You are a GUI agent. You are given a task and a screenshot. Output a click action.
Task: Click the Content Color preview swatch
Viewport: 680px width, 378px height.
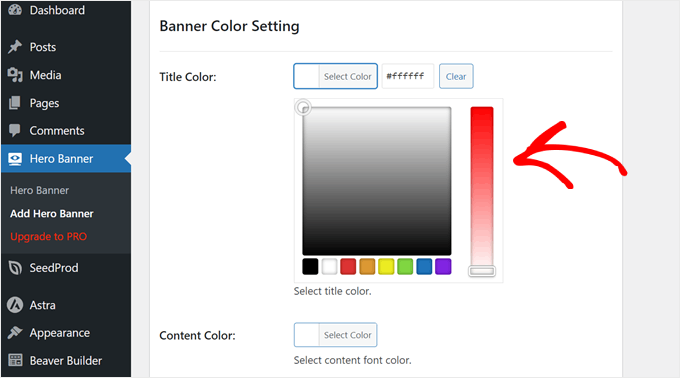tap(307, 335)
